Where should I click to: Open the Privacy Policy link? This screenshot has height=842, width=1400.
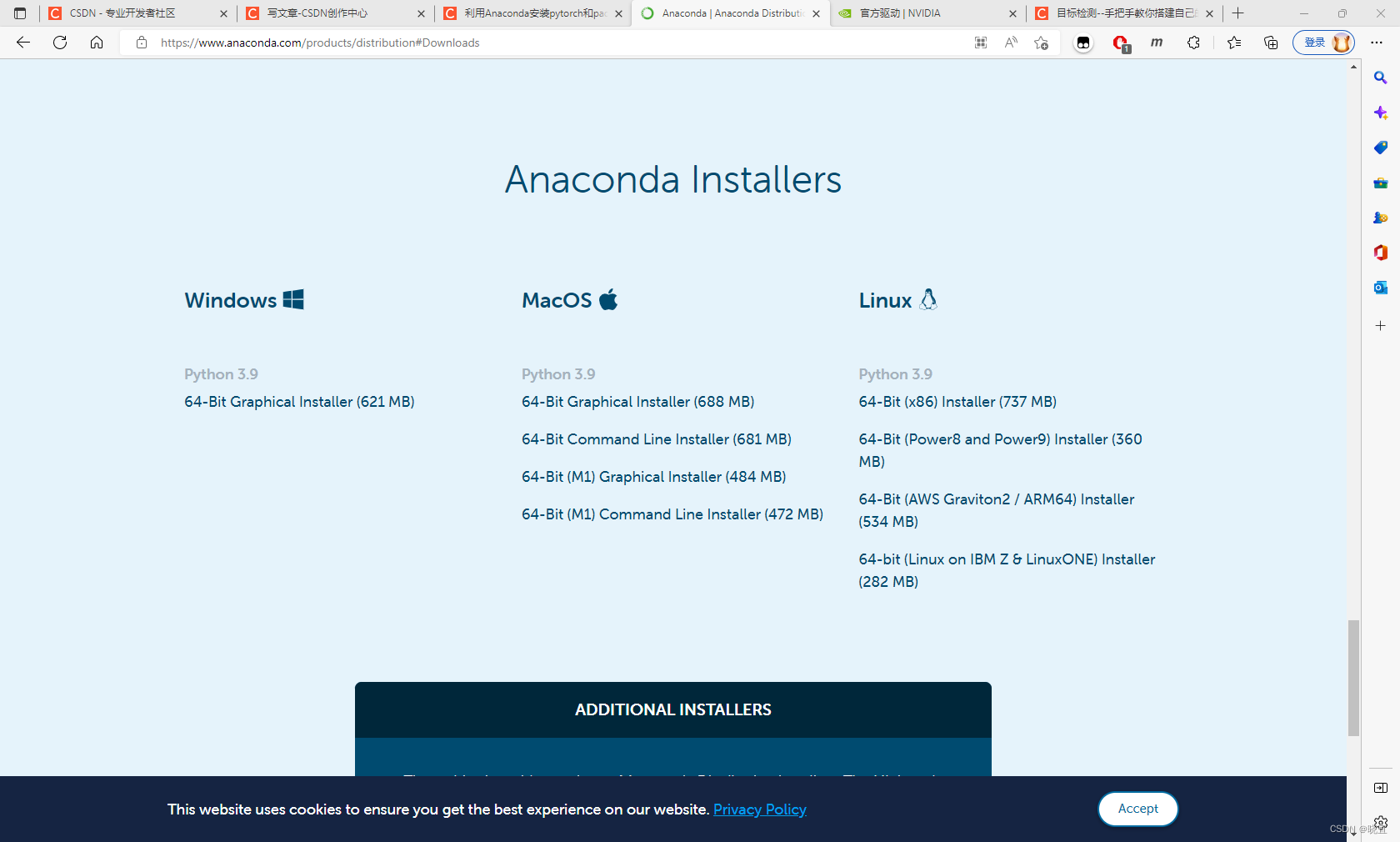click(x=760, y=809)
